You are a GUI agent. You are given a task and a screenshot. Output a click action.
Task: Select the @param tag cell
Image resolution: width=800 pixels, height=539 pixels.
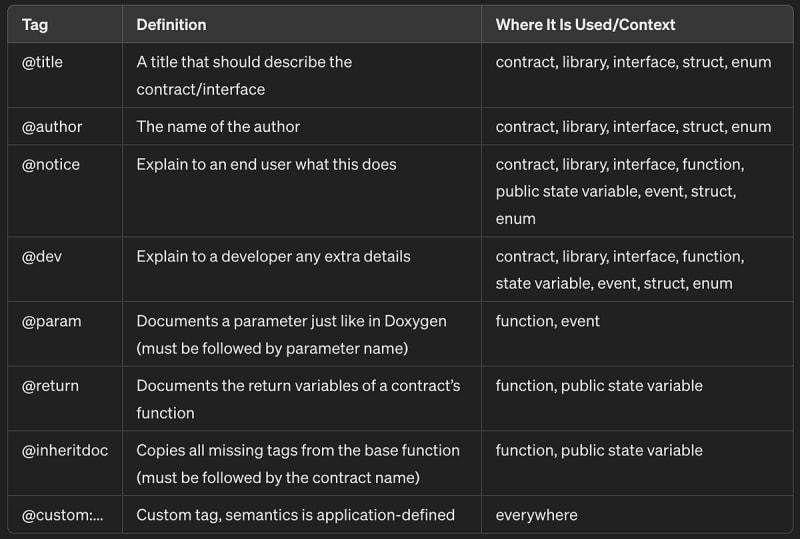click(x=51, y=321)
